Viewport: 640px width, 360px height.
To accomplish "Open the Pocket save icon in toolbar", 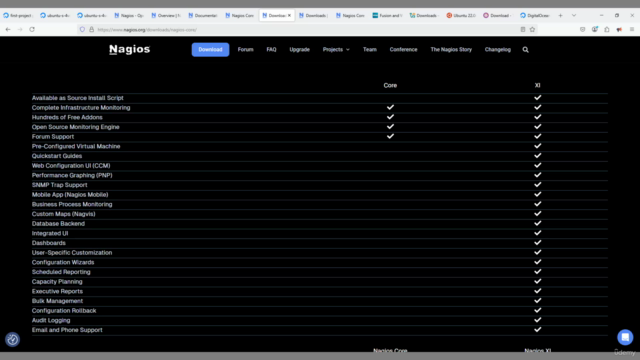I will coord(582,29).
